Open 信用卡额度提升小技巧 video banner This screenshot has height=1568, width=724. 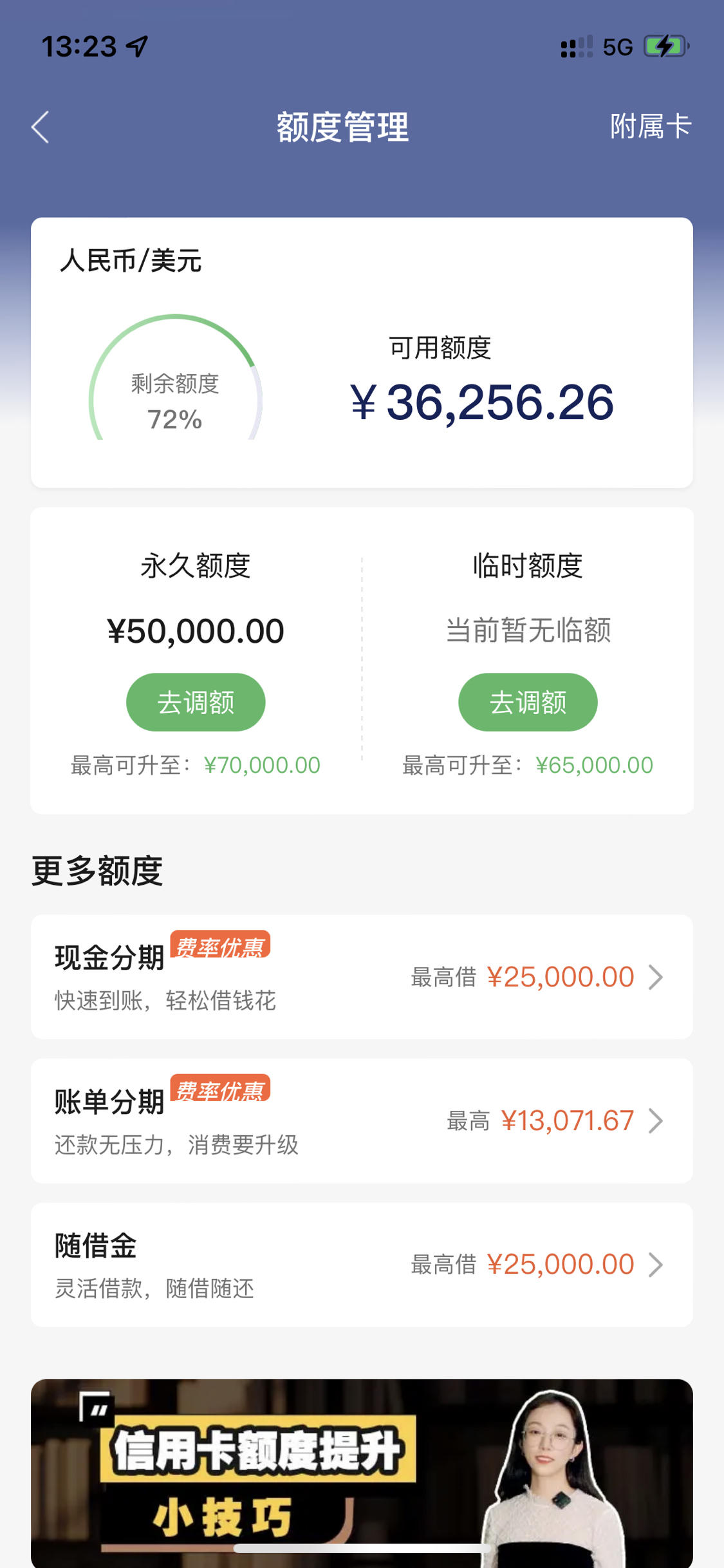[362, 1473]
